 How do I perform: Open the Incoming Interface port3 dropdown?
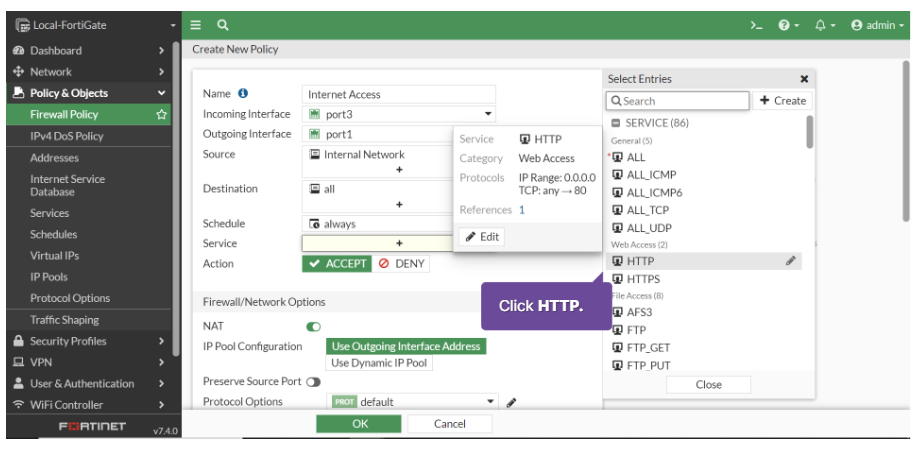[399, 114]
